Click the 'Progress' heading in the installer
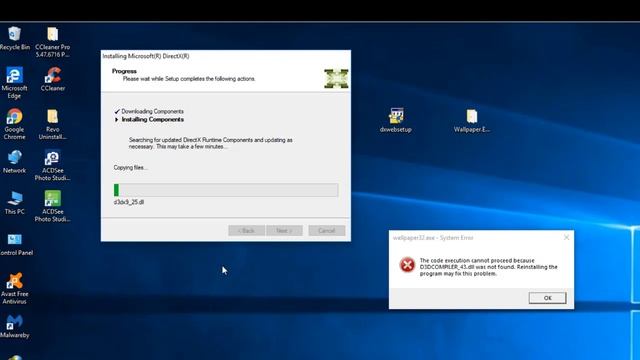The height and width of the screenshot is (360, 640). click(124, 71)
